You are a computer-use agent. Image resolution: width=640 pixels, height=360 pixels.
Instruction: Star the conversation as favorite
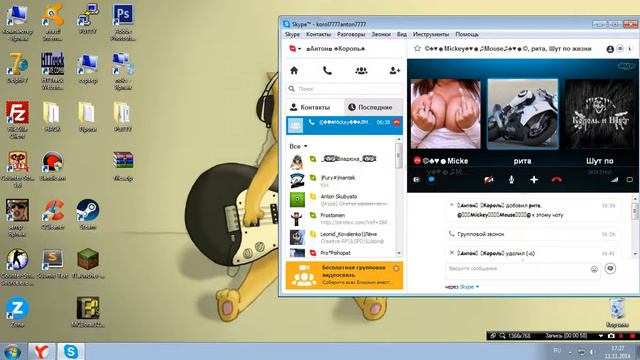click(417, 49)
